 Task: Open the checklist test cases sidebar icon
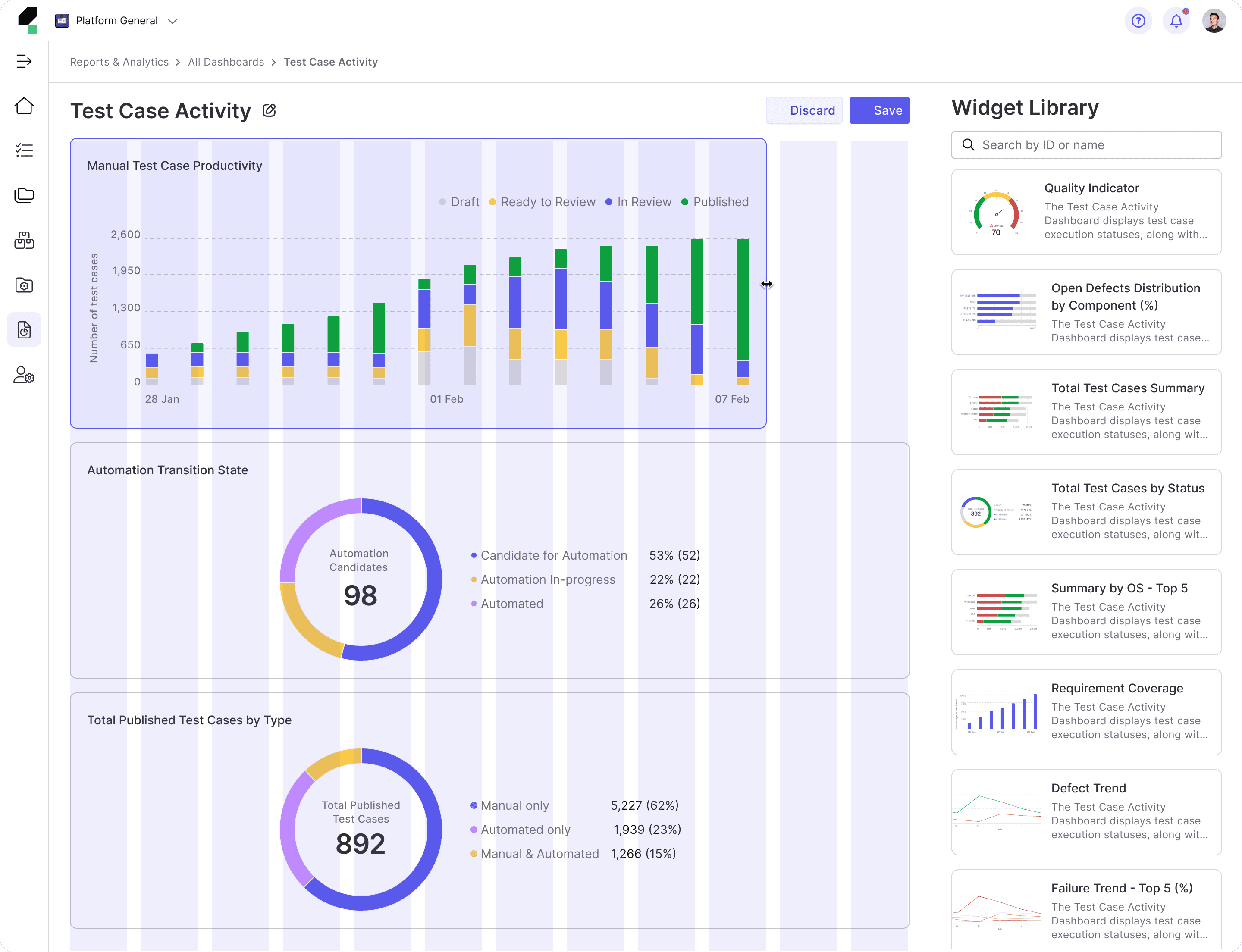coord(24,150)
